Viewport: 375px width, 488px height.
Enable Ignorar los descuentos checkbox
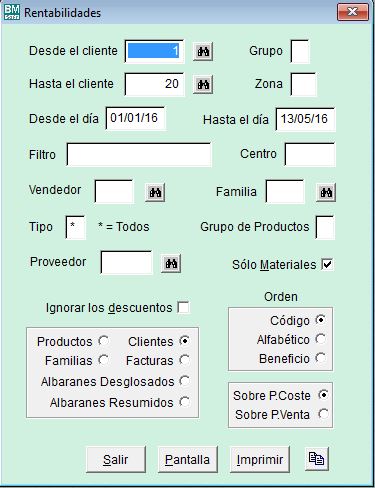tap(183, 307)
